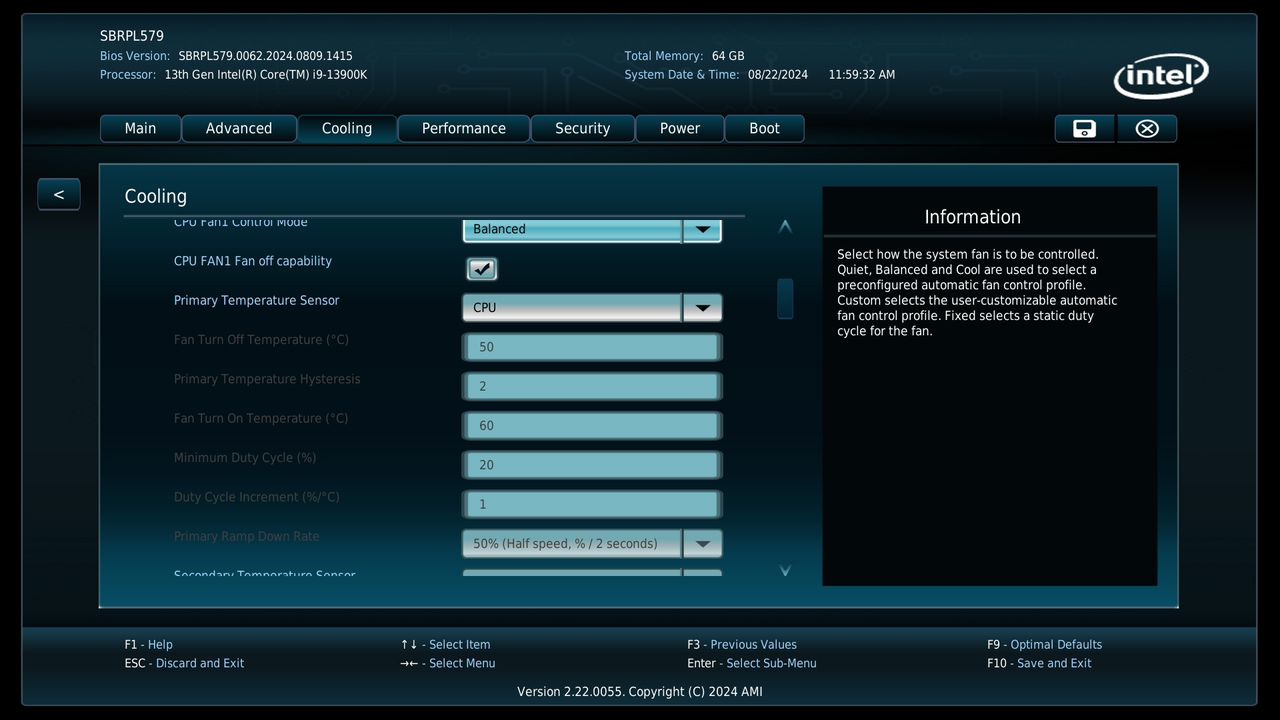The width and height of the screenshot is (1280, 720).
Task: Open Primary Temperature Sensor dropdown arrow
Action: (x=702, y=308)
